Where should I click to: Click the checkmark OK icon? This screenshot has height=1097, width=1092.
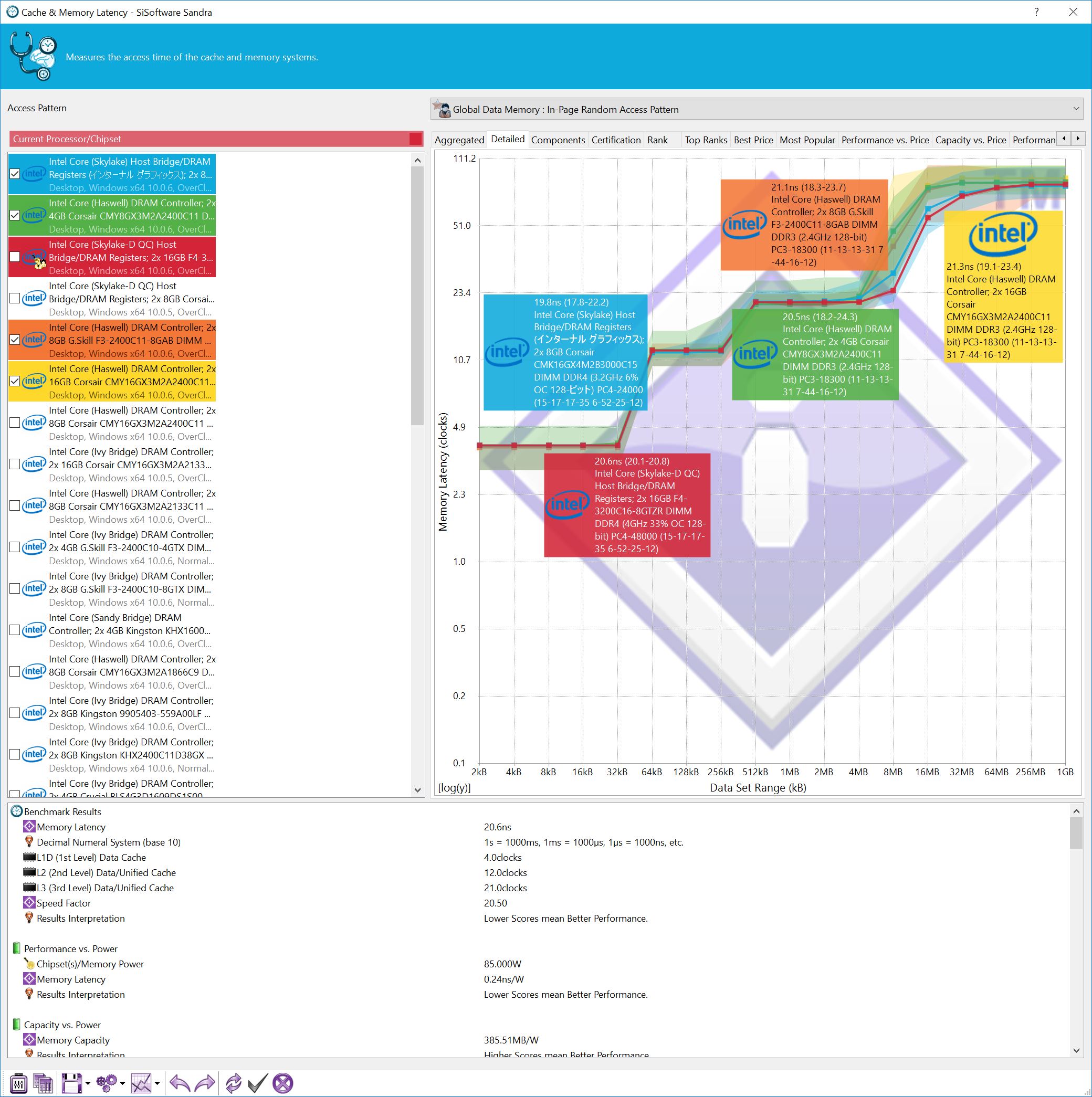tap(257, 1083)
